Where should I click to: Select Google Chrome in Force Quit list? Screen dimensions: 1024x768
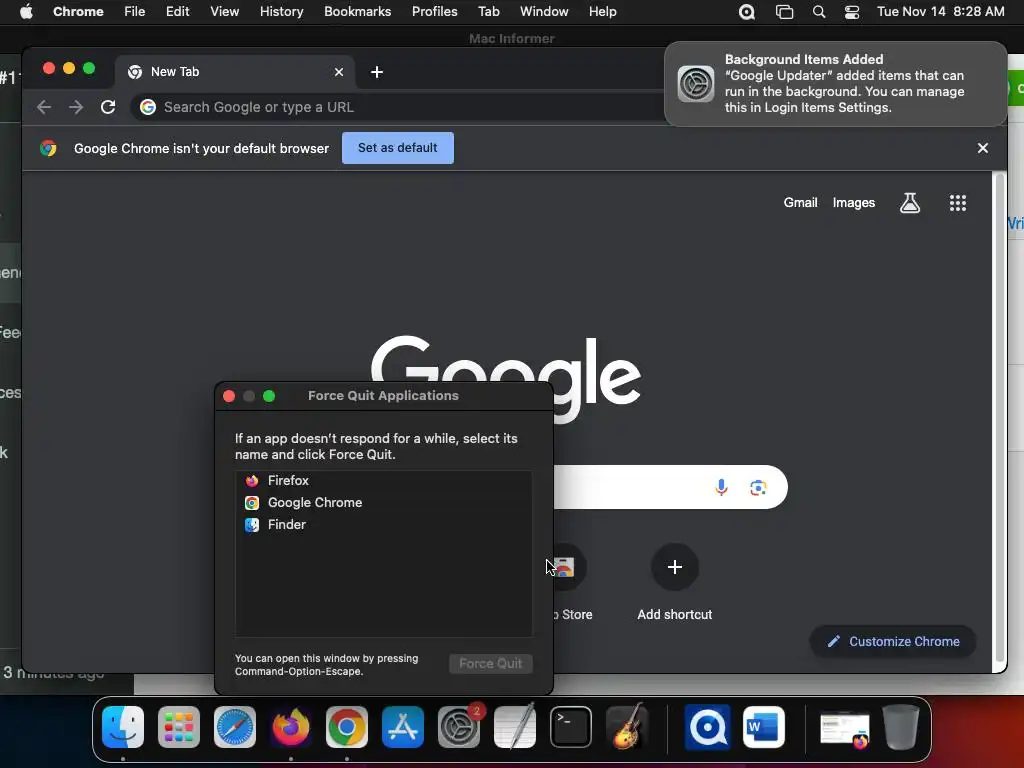tap(383, 503)
